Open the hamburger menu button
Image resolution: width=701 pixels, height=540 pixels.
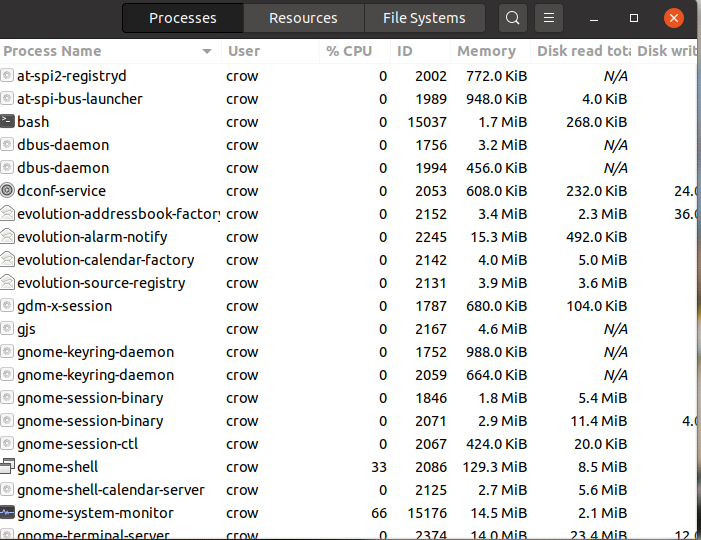[549, 18]
